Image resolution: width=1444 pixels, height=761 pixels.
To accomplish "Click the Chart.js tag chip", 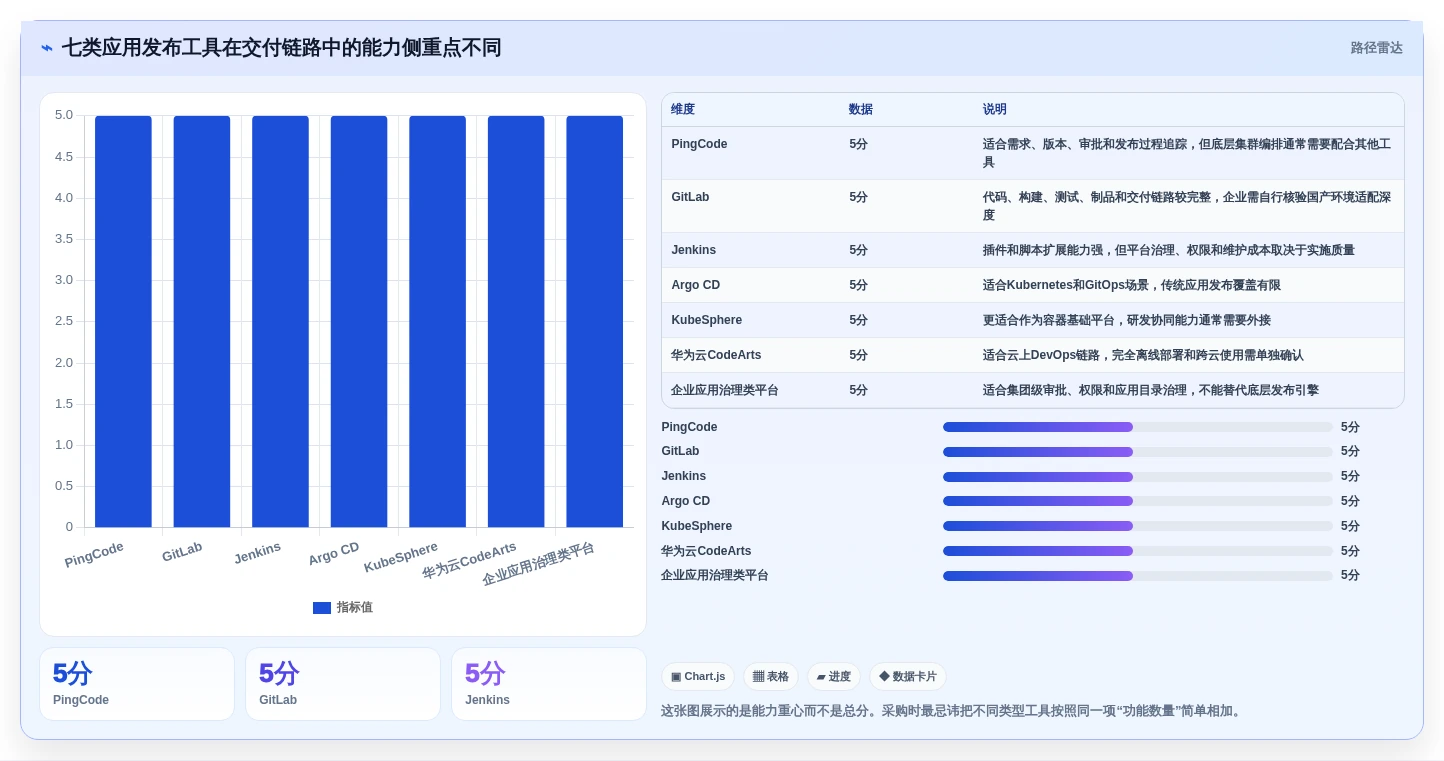I will pos(698,677).
